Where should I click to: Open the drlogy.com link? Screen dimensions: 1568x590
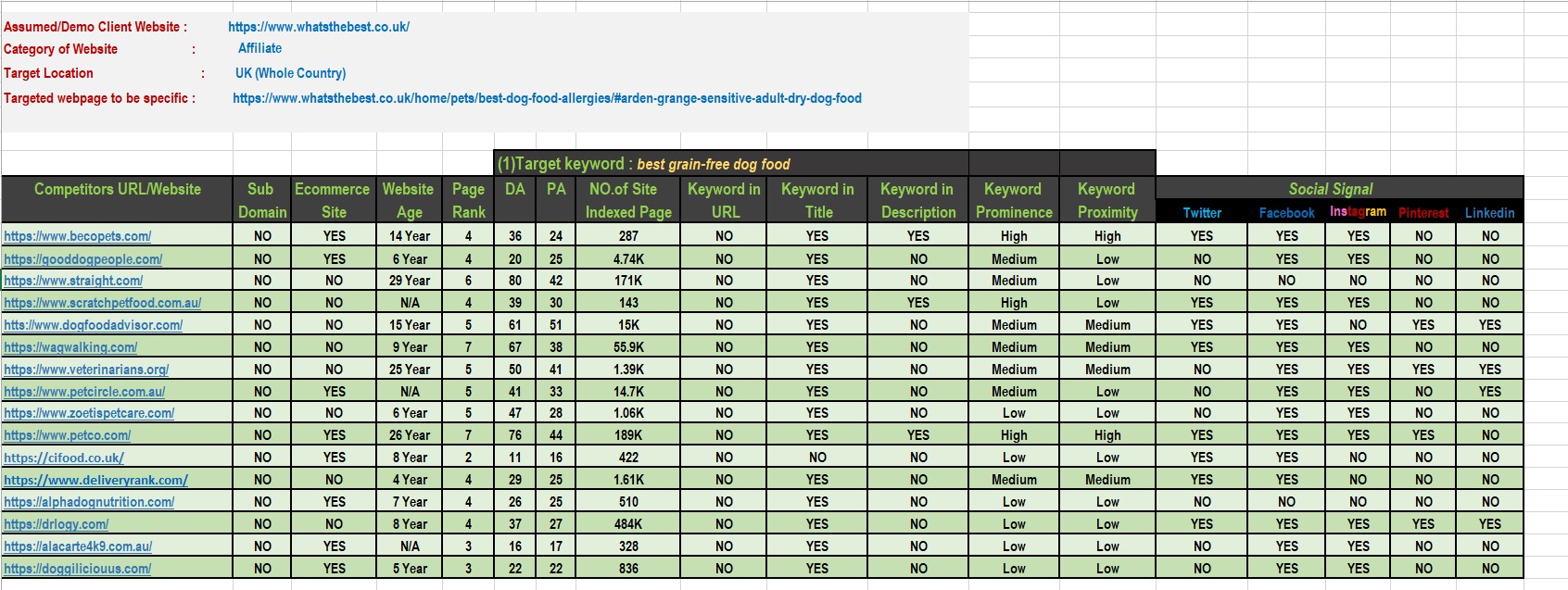click(x=56, y=524)
